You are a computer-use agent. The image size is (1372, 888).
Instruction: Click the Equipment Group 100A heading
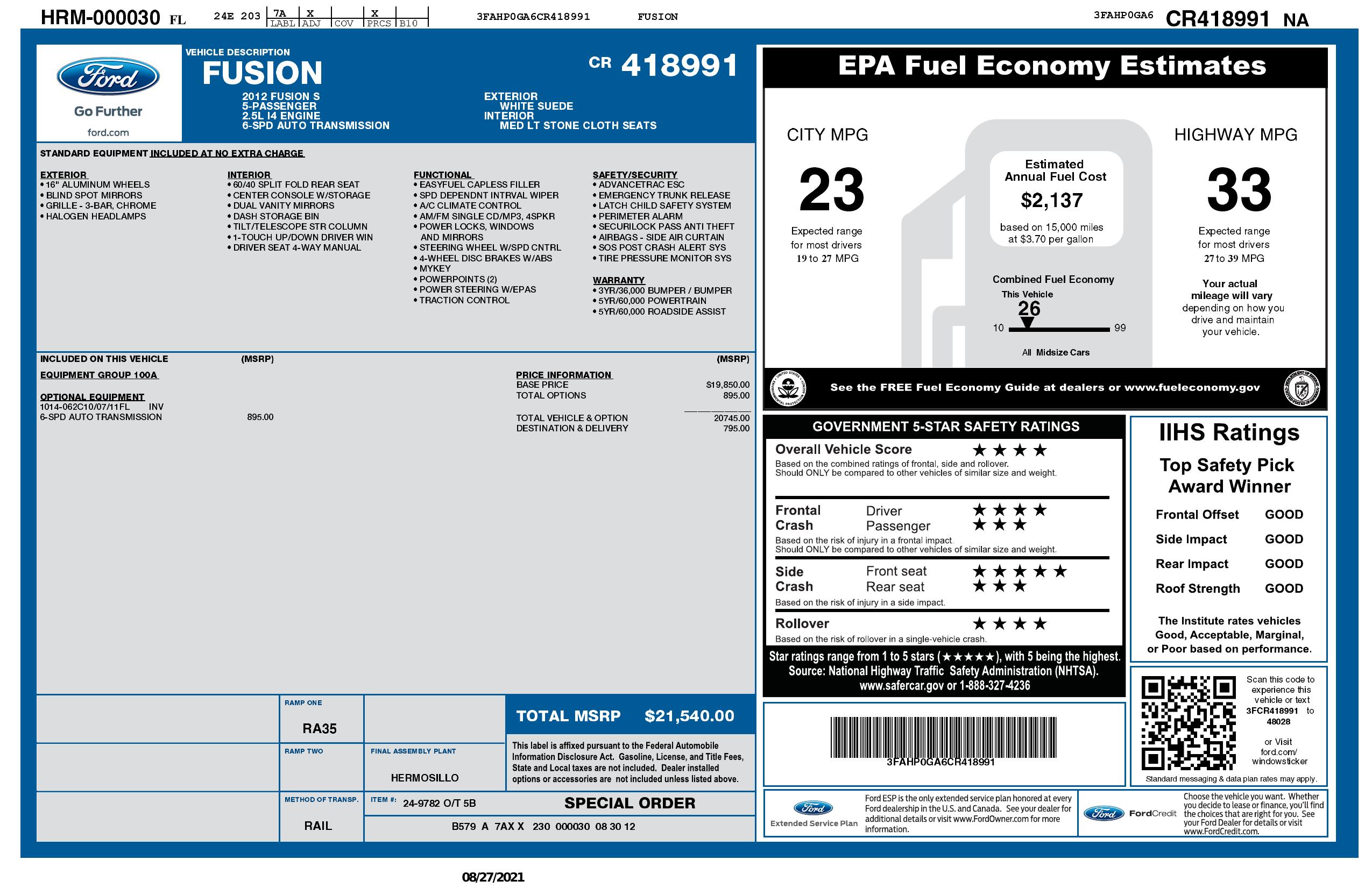[98, 375]
